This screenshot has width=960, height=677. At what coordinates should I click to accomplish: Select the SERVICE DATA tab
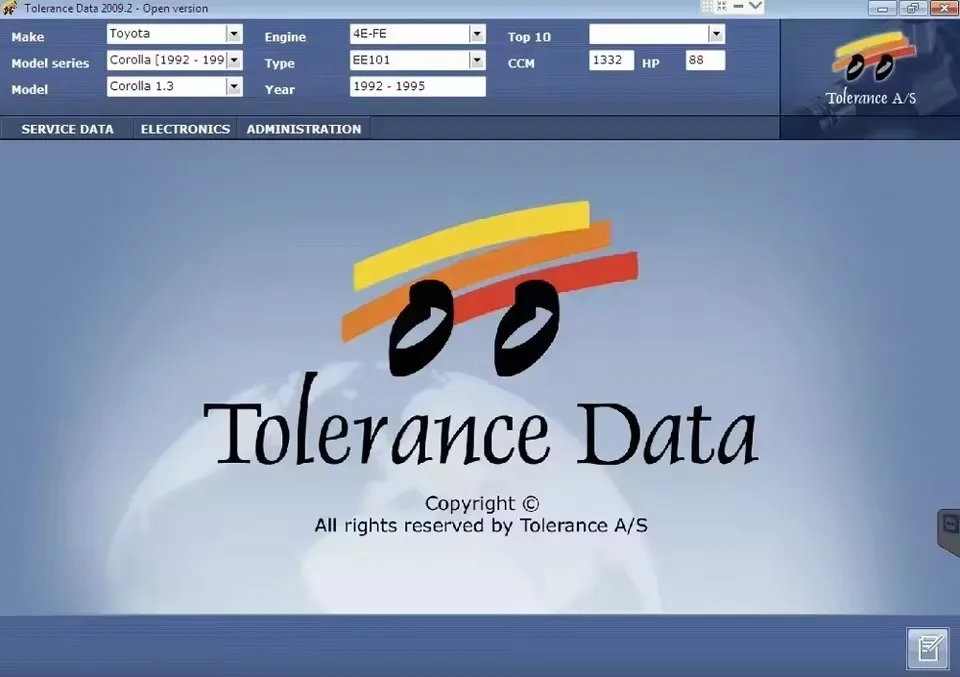click(x=67, y=128)
